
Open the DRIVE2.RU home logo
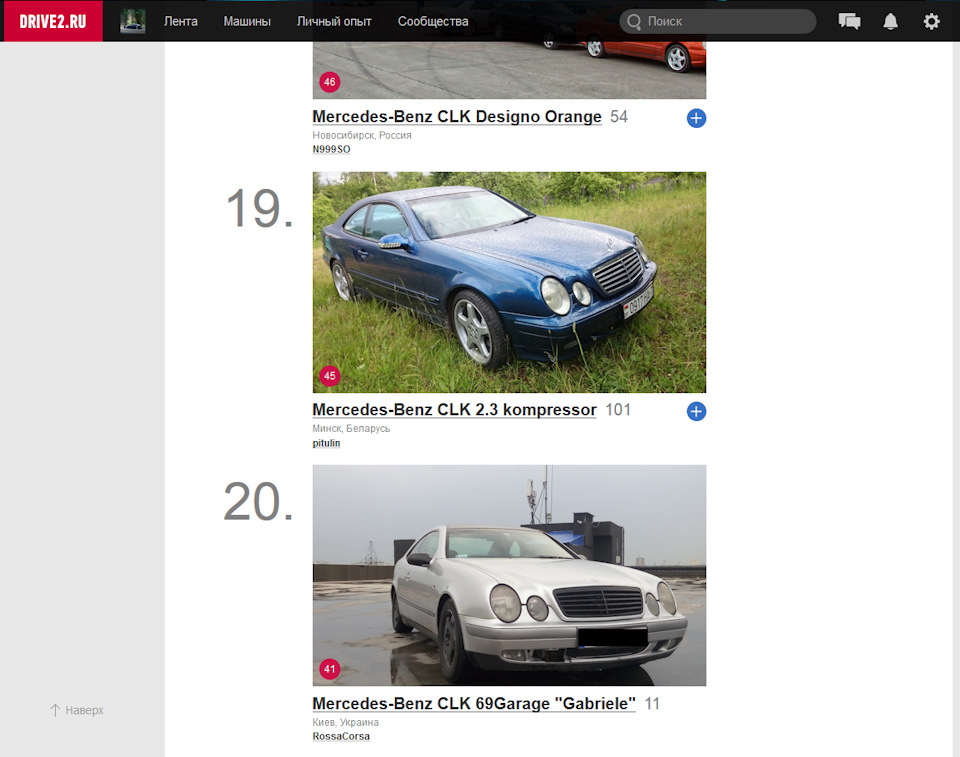click(53, 21)
